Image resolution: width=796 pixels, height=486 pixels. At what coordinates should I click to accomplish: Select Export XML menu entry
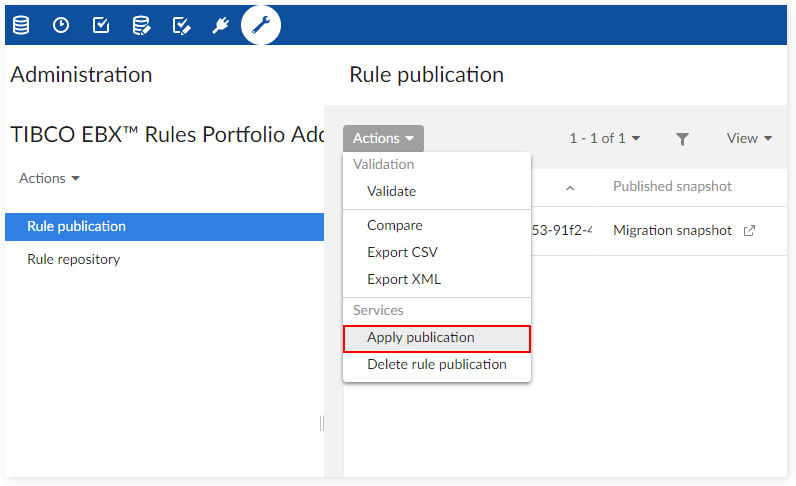pyautogui.click(x=437, y=279)
